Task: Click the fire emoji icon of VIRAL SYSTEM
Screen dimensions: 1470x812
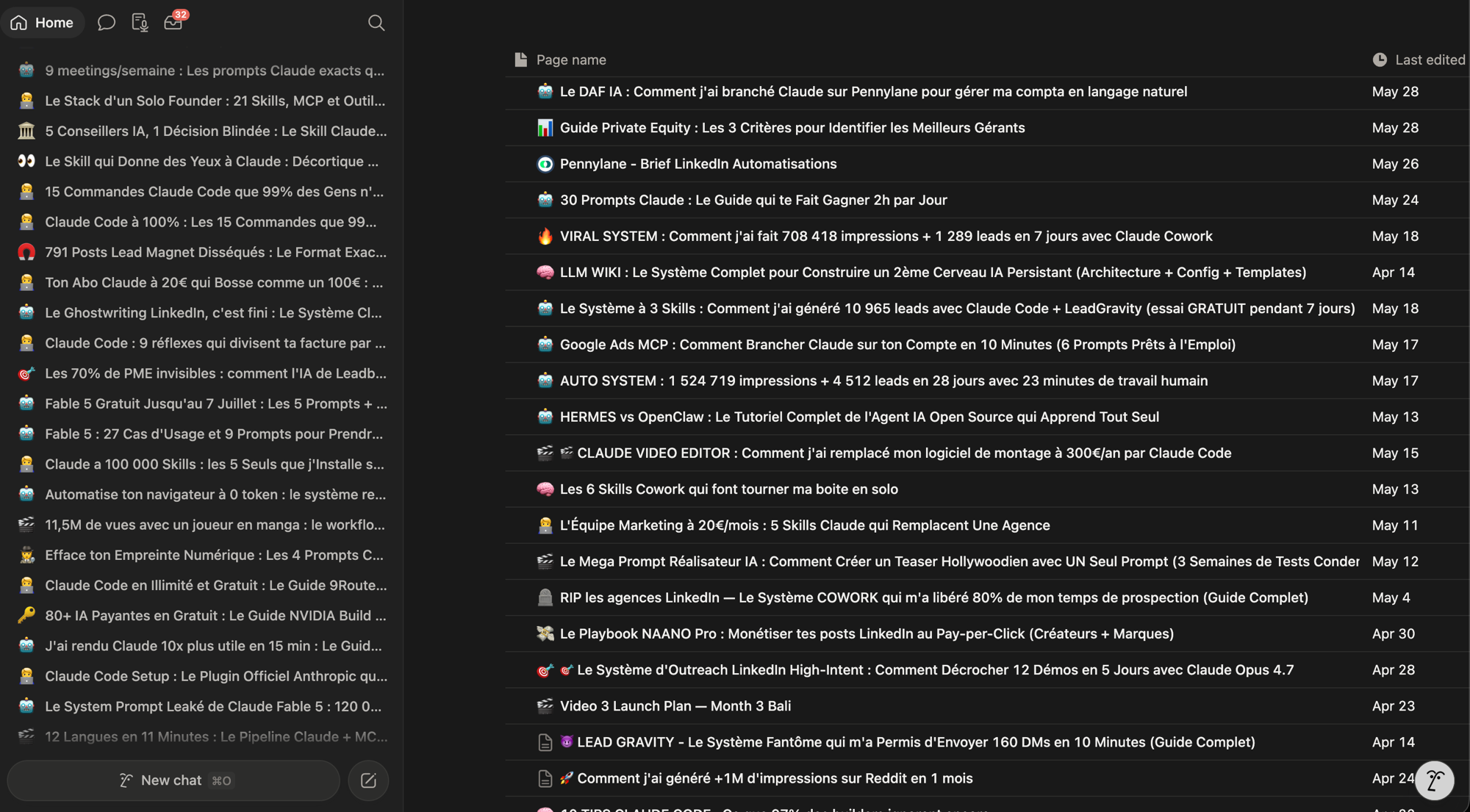Action: (545, 236)
